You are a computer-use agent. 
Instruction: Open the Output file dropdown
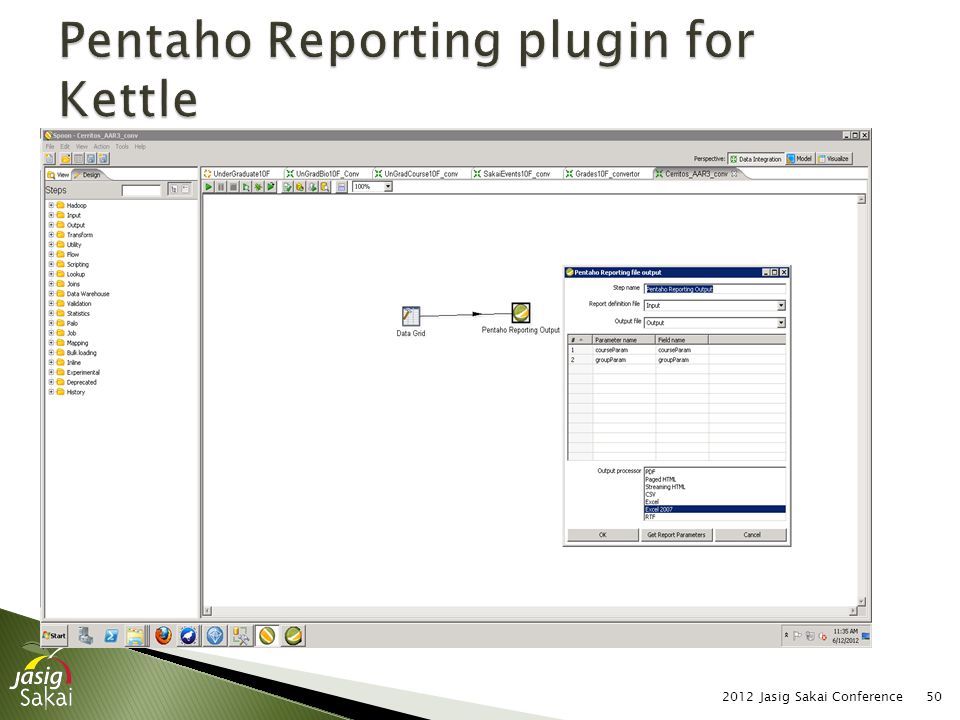coord(781,322)
